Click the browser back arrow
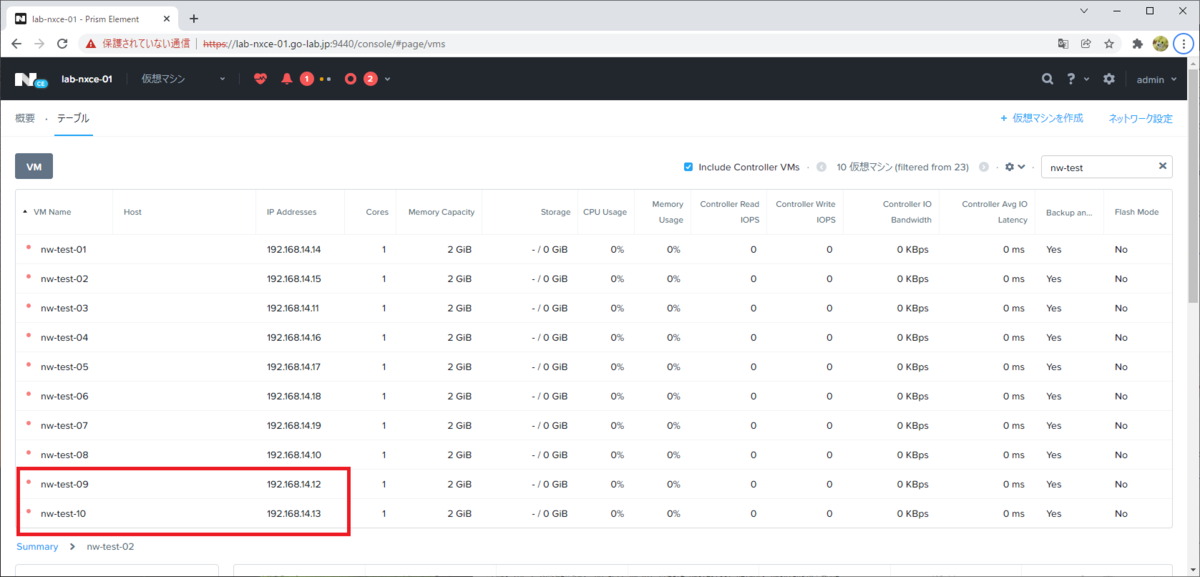The image size is (1200, 577). pos(16,44)
